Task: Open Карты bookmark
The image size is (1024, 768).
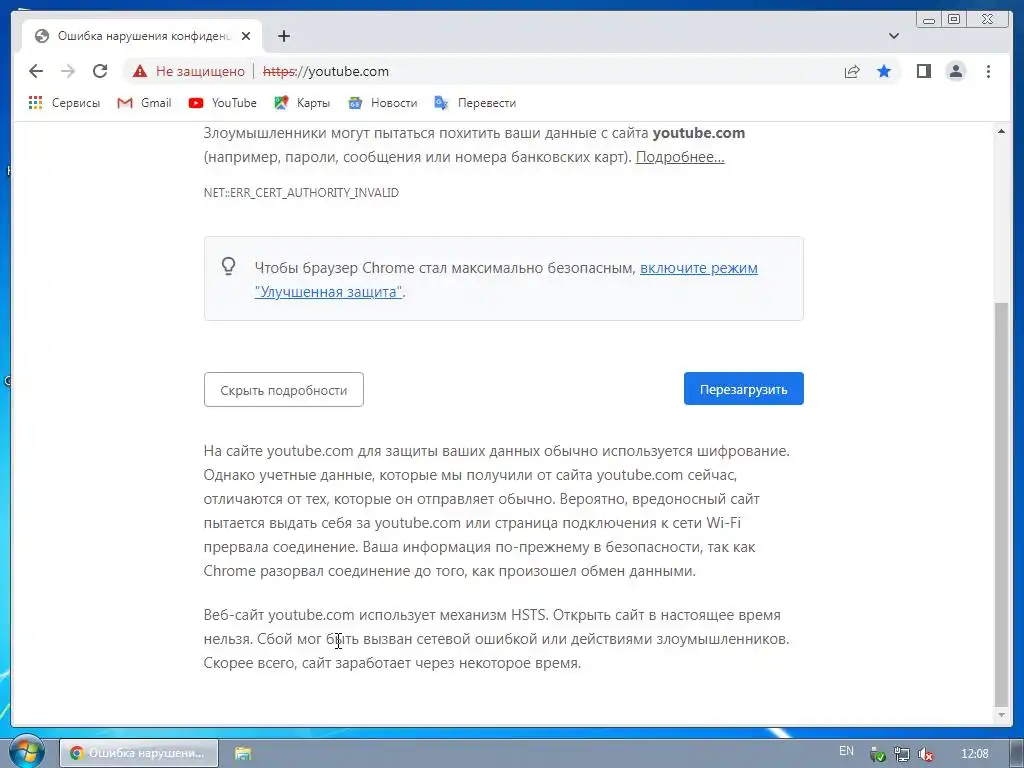Action: (x=302, y=103)
